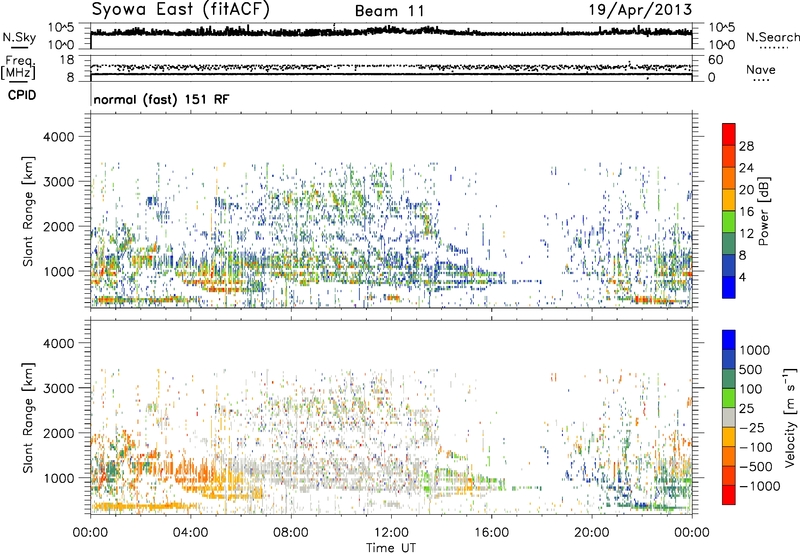The image size is (800, 554).
Task: Click the "2000" tick of the velocity panel
Action: tap(58, 433)
